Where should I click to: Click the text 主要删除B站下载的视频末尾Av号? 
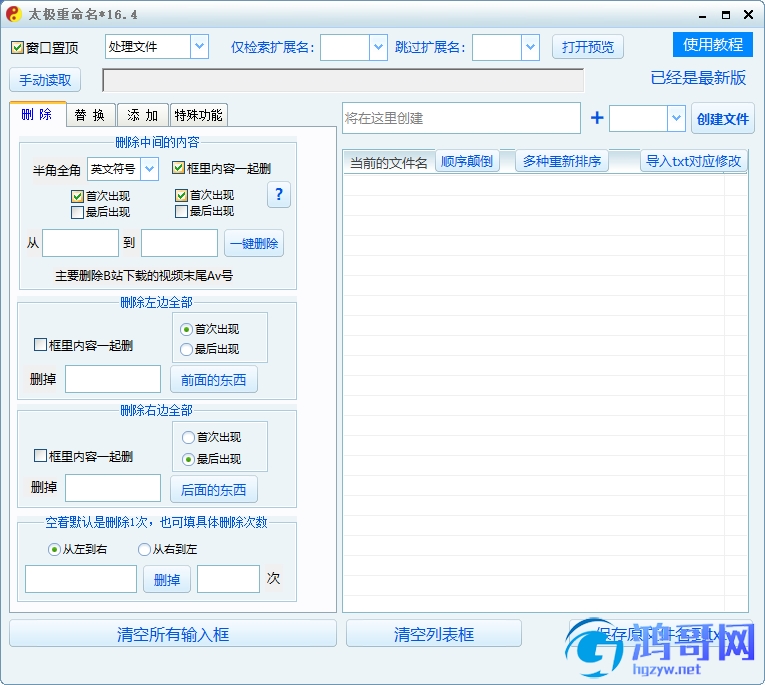(x=144, y=276)
